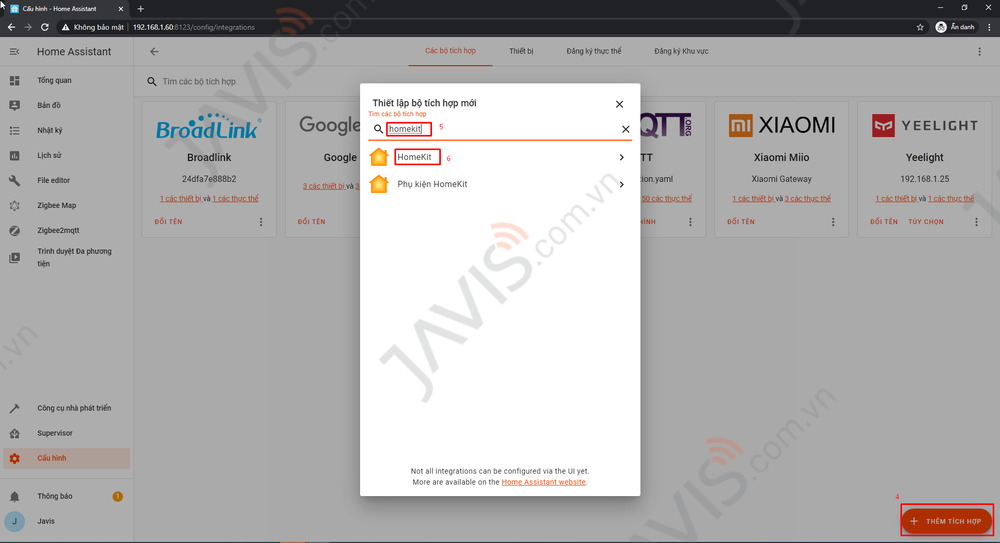
Task: Open Cấu hình configuration in sidebar
Action: (66, 458)
